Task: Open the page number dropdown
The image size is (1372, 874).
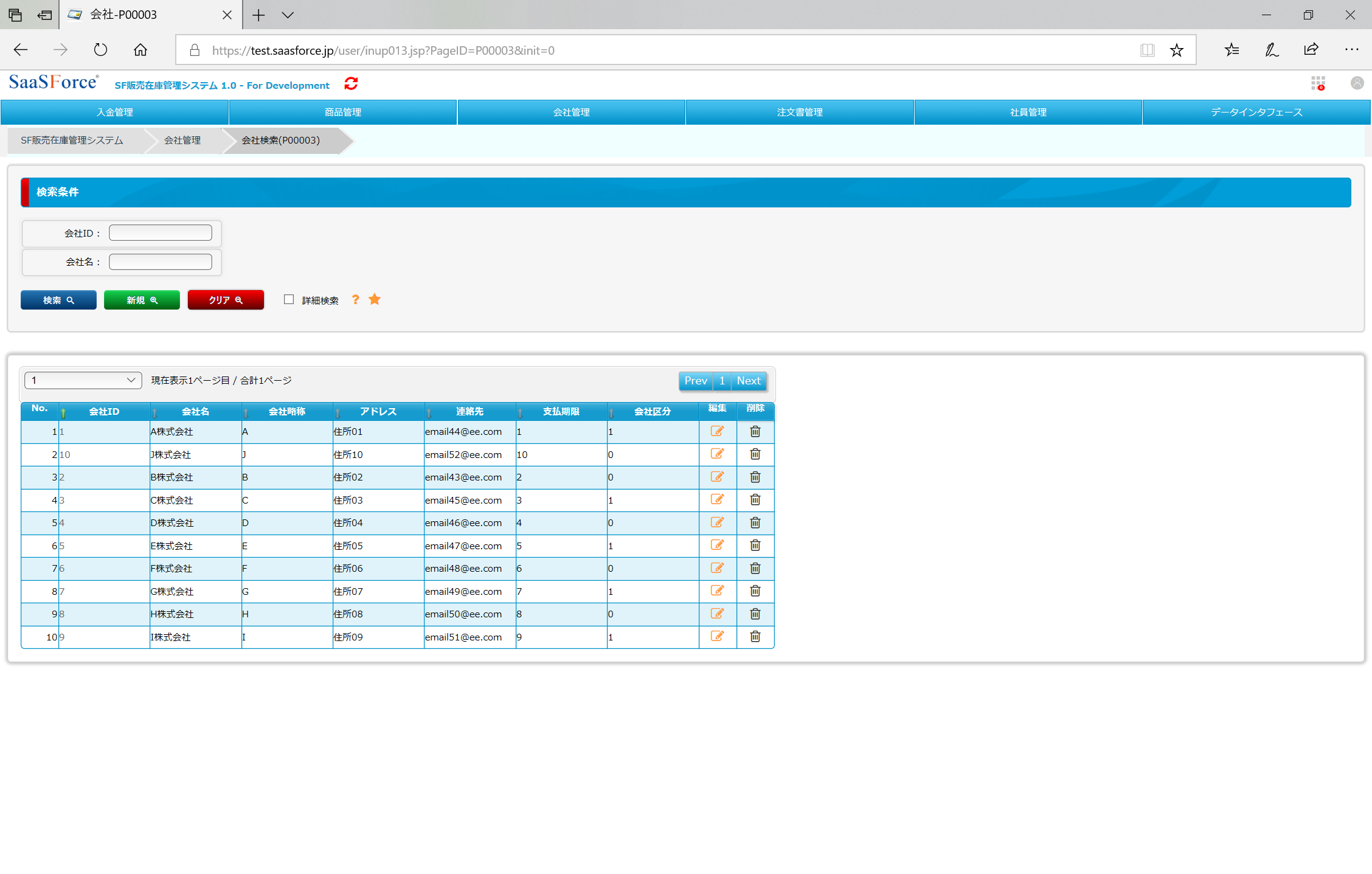Action: click(x=83, y=381)
